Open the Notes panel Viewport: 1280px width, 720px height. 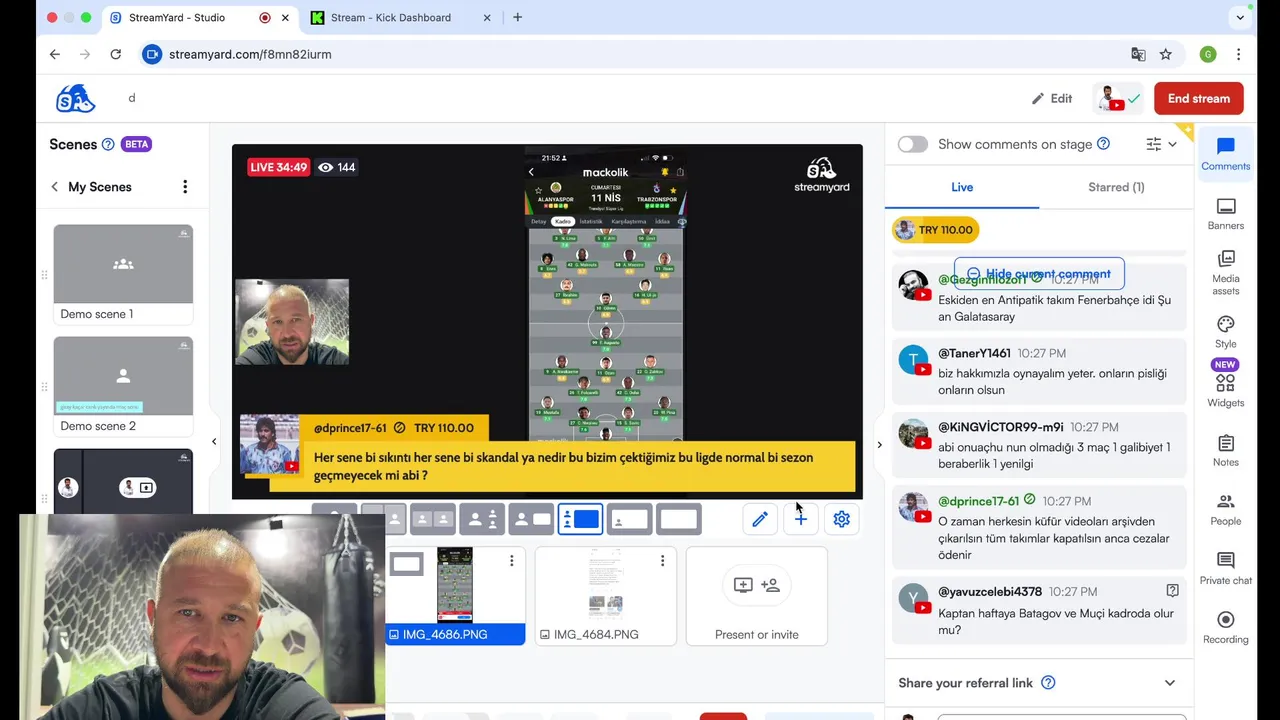(1226, 450)
